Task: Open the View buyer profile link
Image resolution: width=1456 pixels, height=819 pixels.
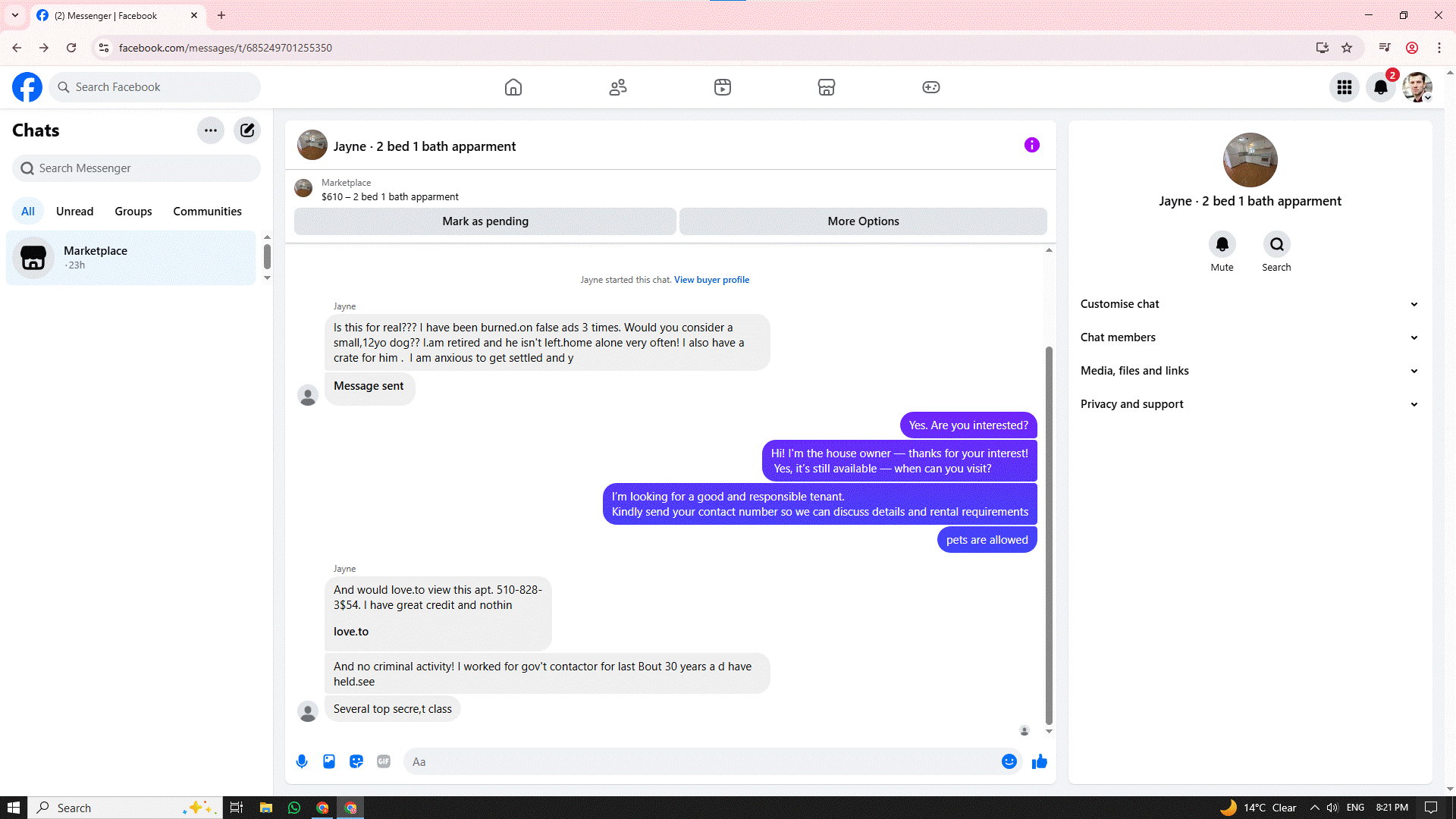Action: pos(711,280)
